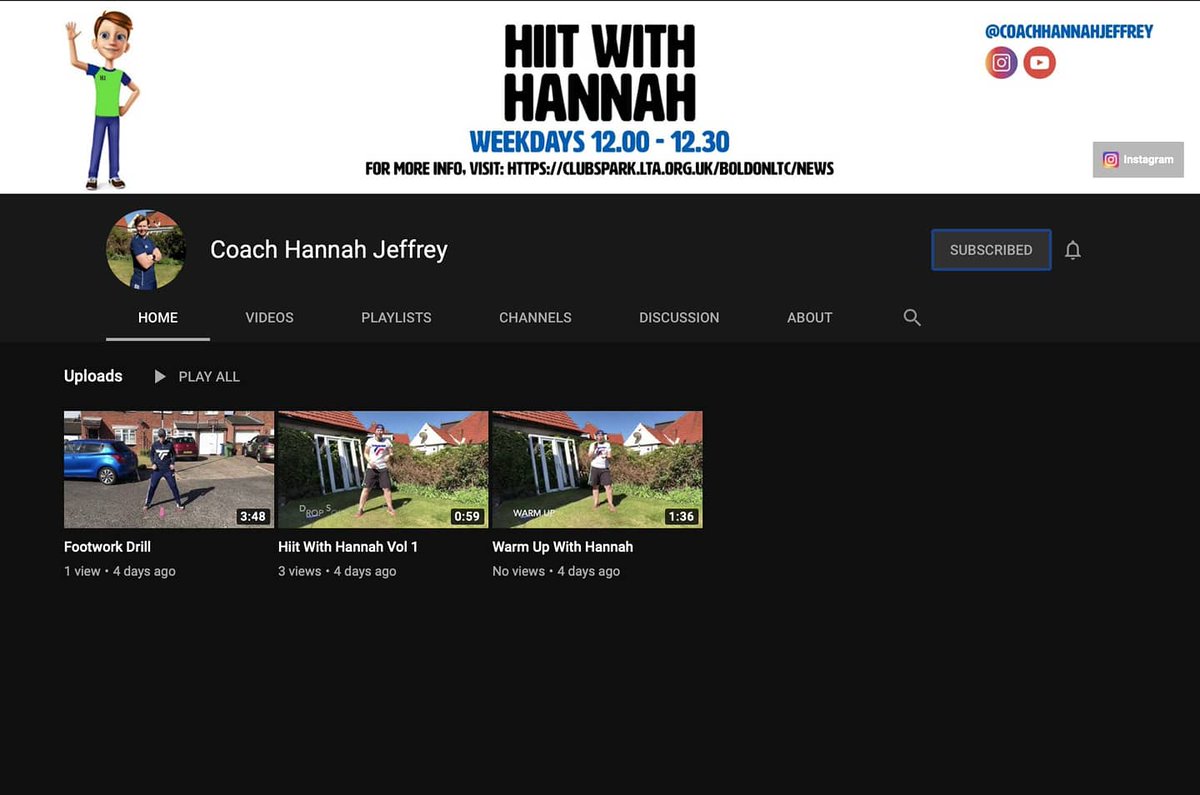Click the Uploads section heading
The width and height of the screenshot is (1200, 795).
(93, 376)
